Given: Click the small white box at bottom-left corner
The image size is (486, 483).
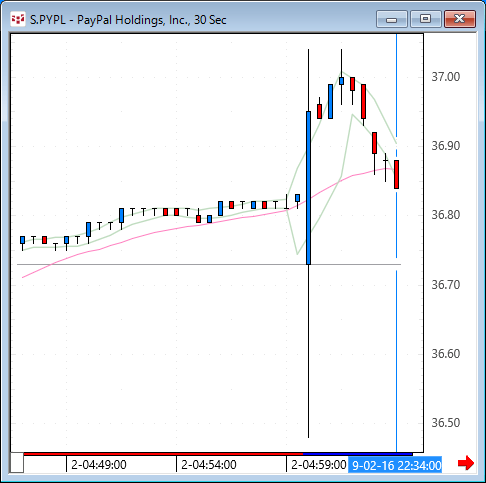Looking at the screenshot, I should [17, 463].
